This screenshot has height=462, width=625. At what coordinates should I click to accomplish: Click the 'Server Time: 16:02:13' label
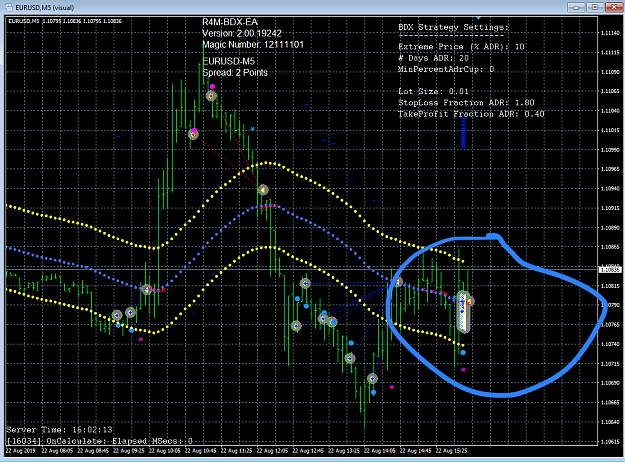[x=59, y=430]
